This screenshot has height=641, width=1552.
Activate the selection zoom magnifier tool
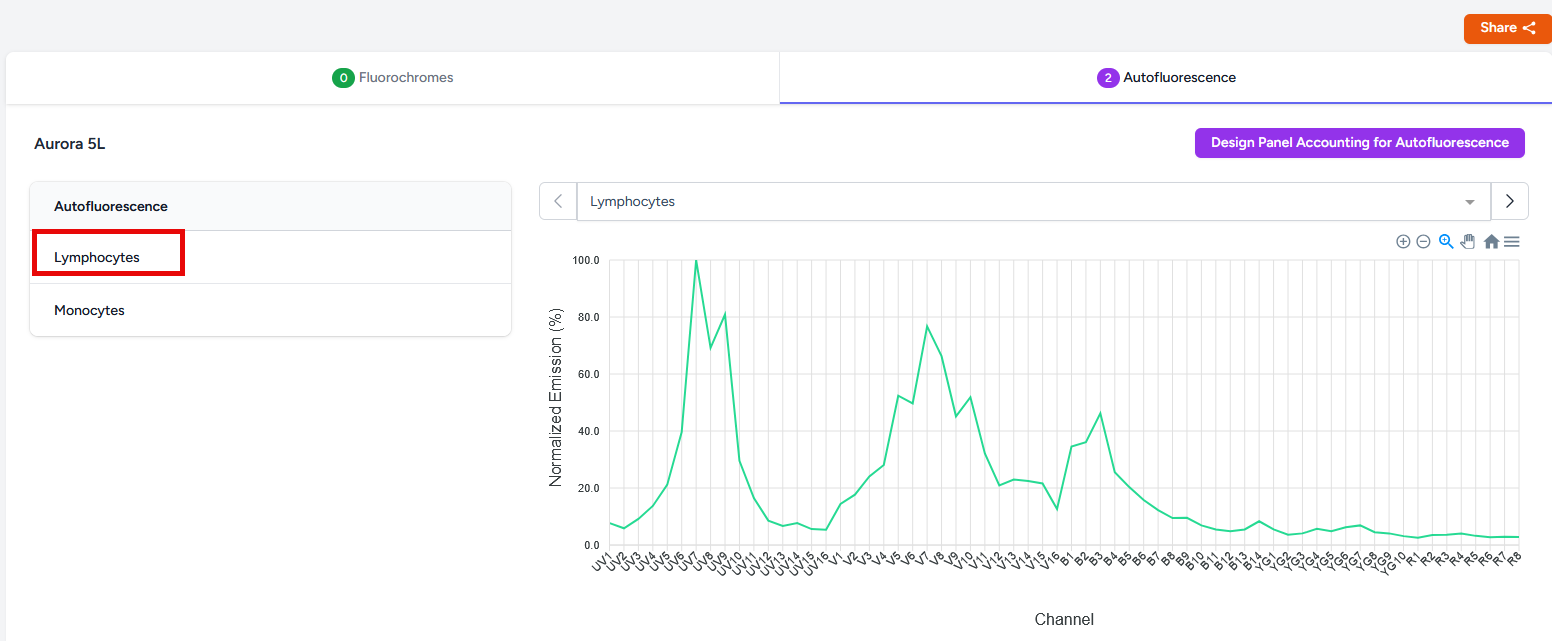[1446, 241]
